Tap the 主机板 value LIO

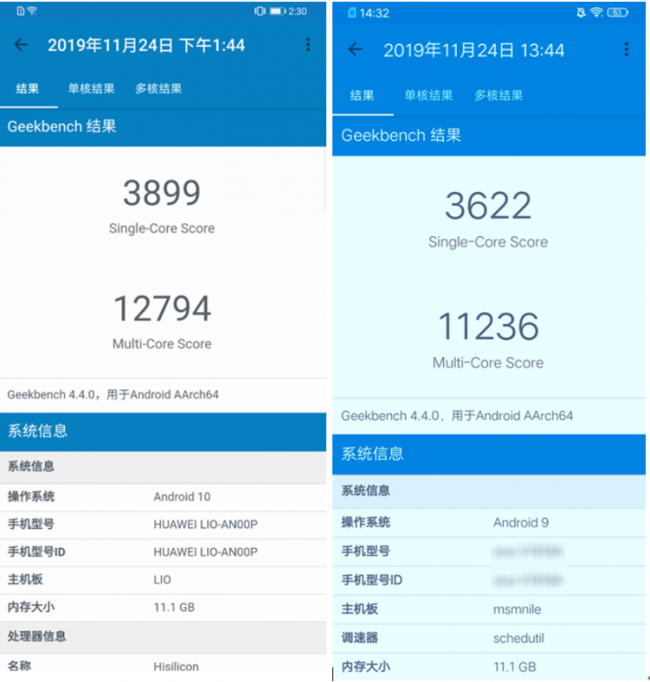pos(162,580)
